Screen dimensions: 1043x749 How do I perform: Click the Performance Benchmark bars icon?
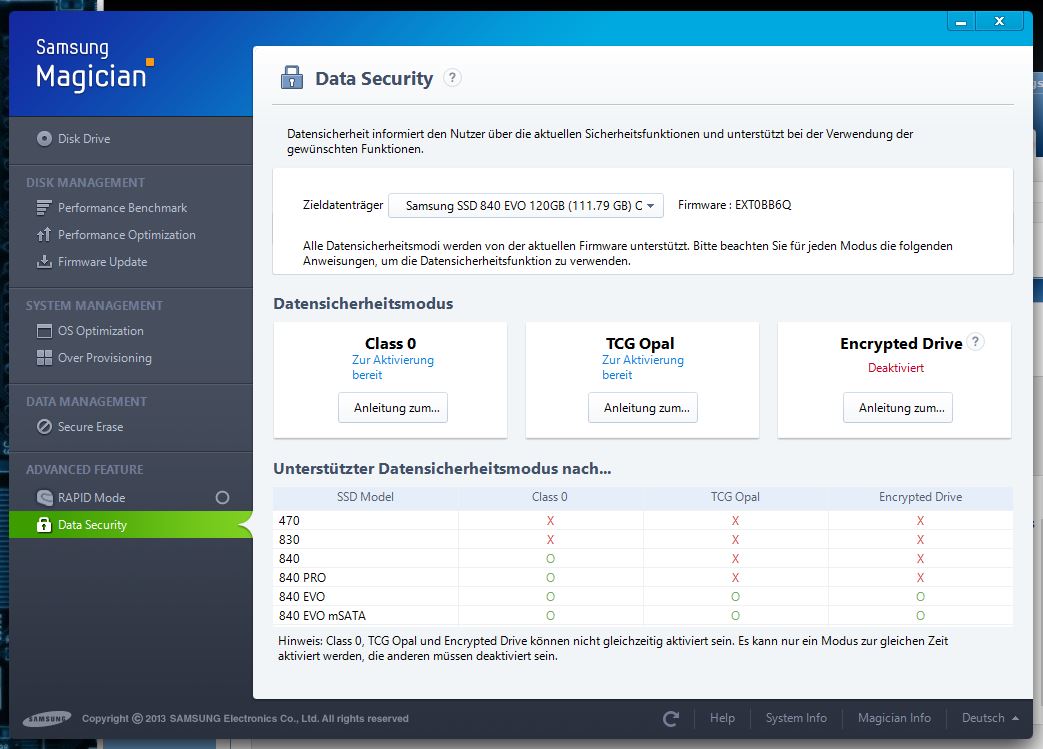pyautogui.click(x=44, y=208)
